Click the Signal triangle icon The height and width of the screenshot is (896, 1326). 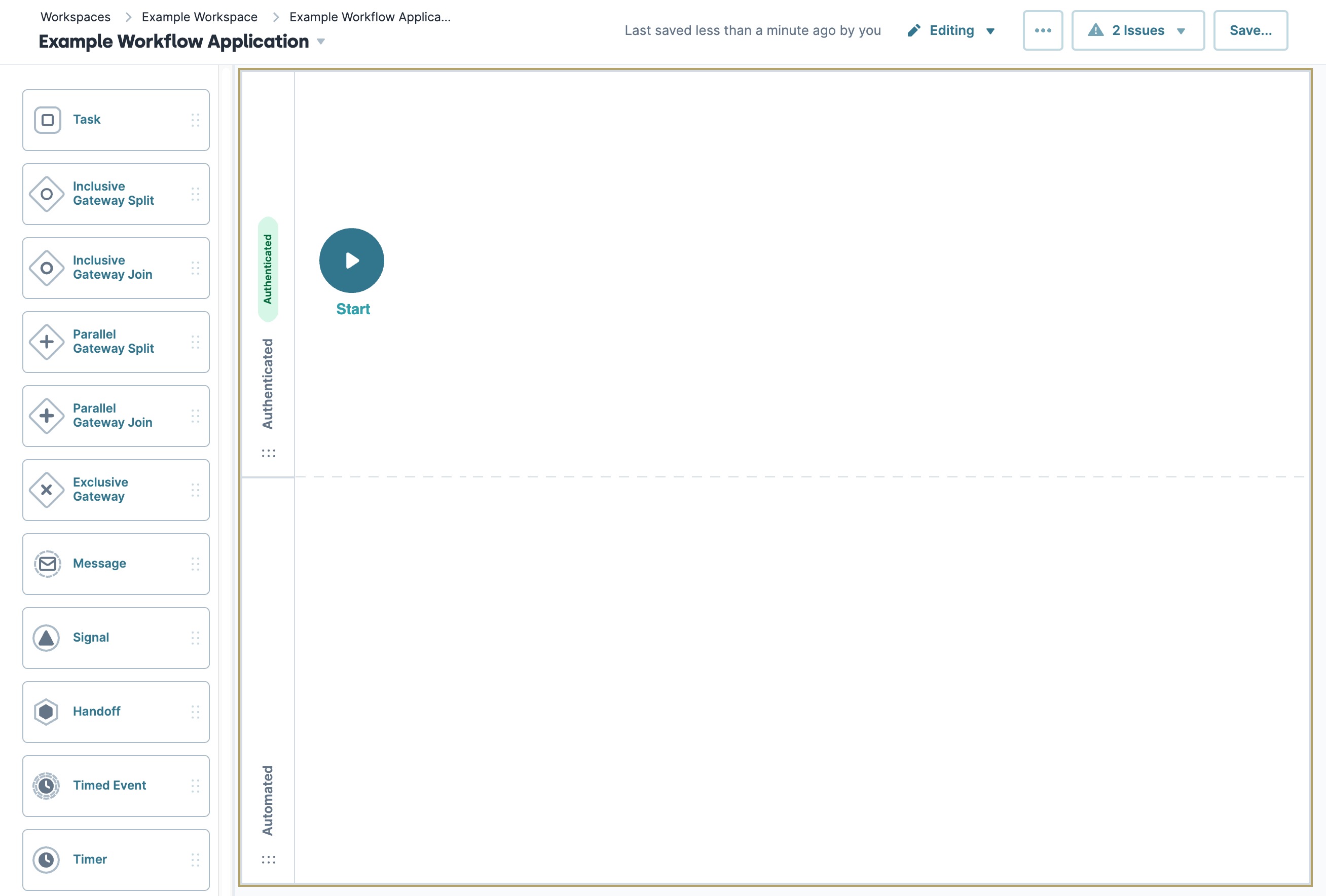click(x=46, y=638)
